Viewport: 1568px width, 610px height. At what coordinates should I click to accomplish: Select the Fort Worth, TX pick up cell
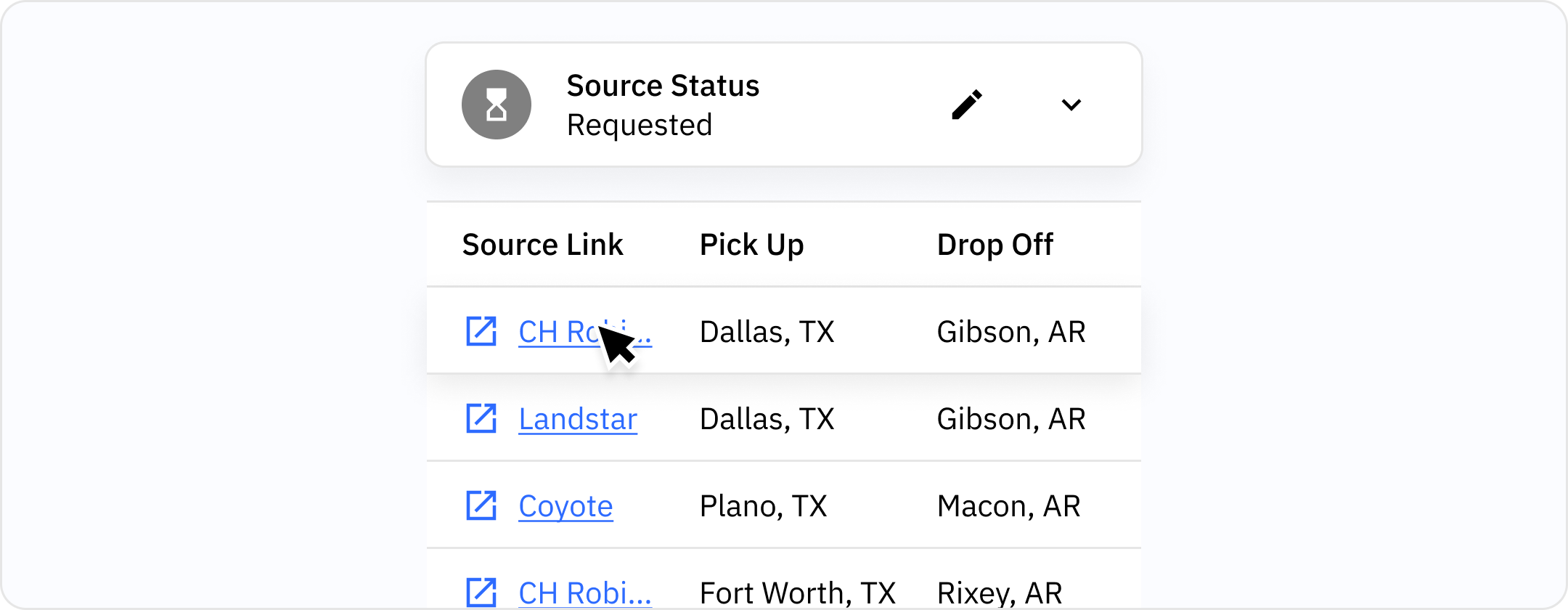tap(797, 593)
